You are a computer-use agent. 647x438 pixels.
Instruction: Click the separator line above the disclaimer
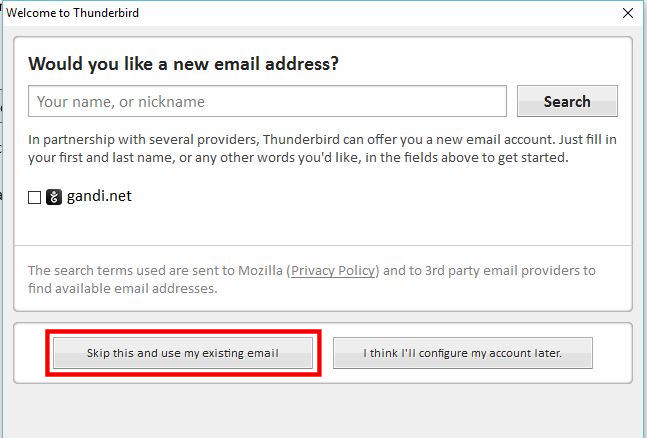pos(322,245)
